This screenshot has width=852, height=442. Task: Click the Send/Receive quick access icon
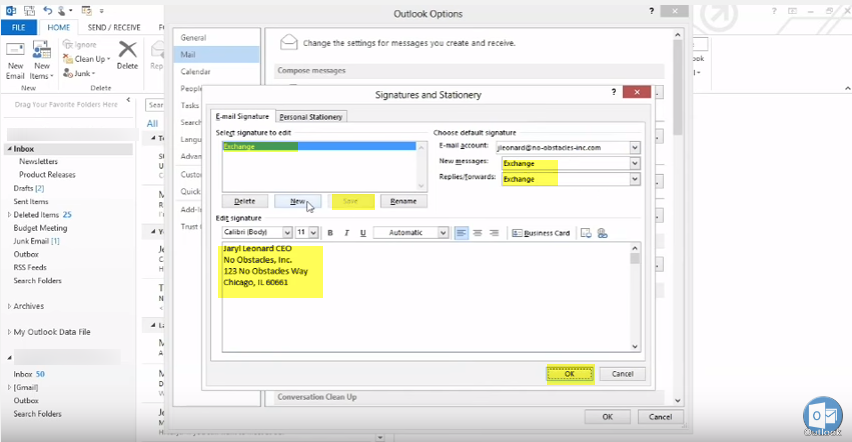click(30, 10)
